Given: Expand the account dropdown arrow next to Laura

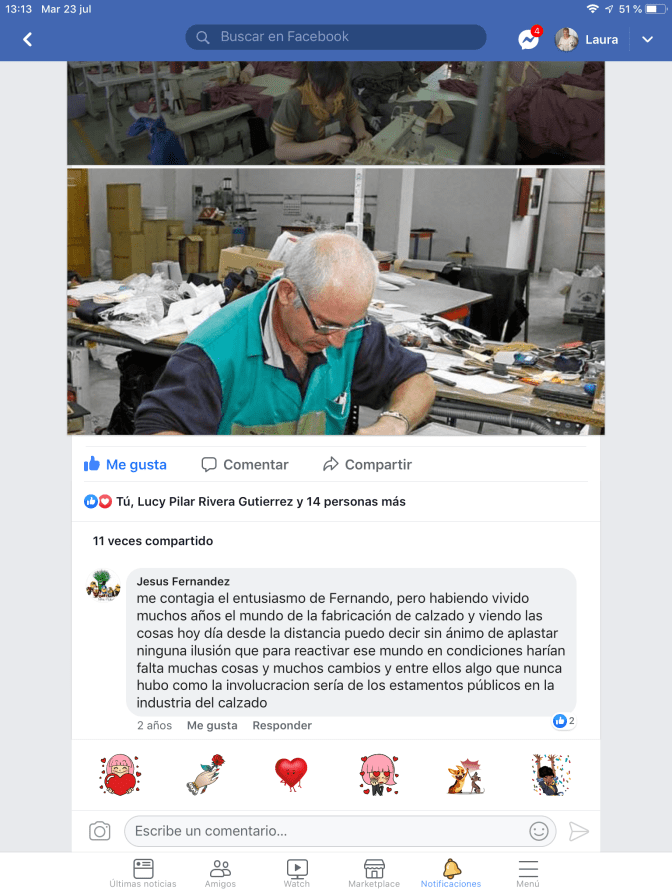Looking at the screenshot, I should pos(647,39).
